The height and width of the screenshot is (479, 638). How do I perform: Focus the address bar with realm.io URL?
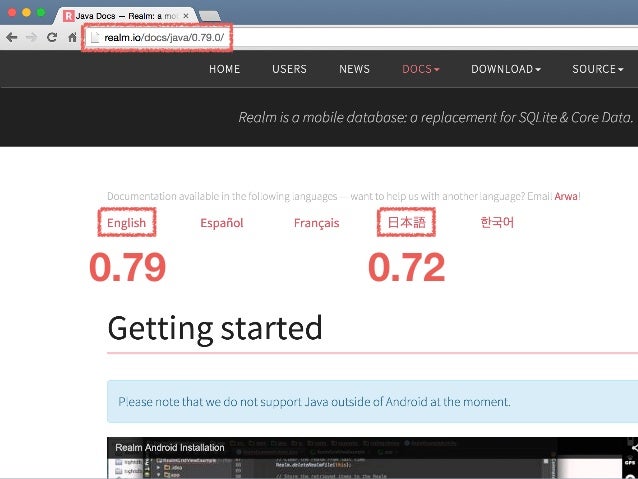[x=362, y=37]
